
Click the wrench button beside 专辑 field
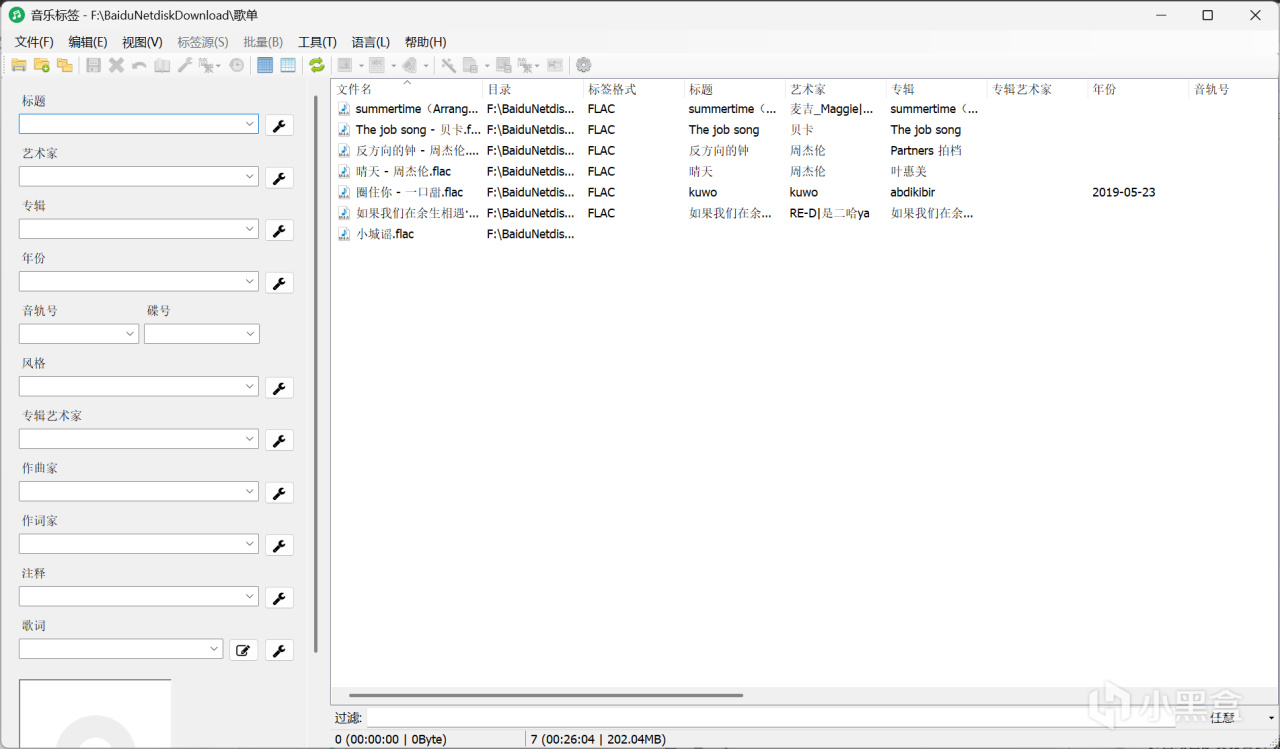(x=280, y=230)
